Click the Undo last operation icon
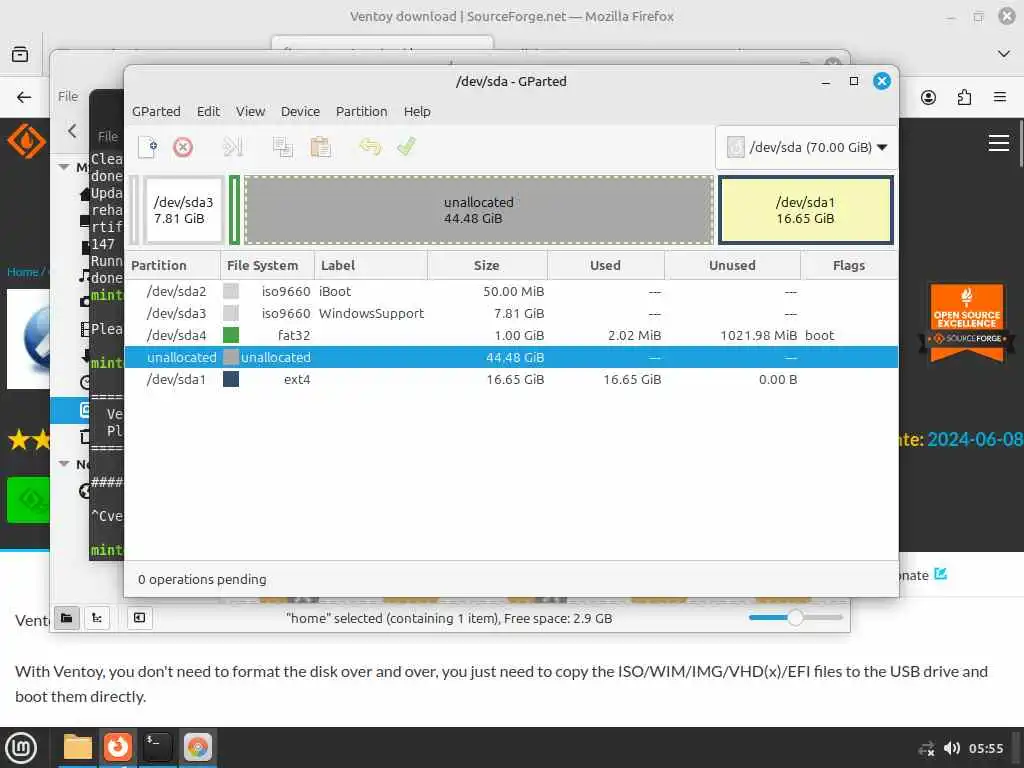Screen dimensions: 1024x768 370,146
